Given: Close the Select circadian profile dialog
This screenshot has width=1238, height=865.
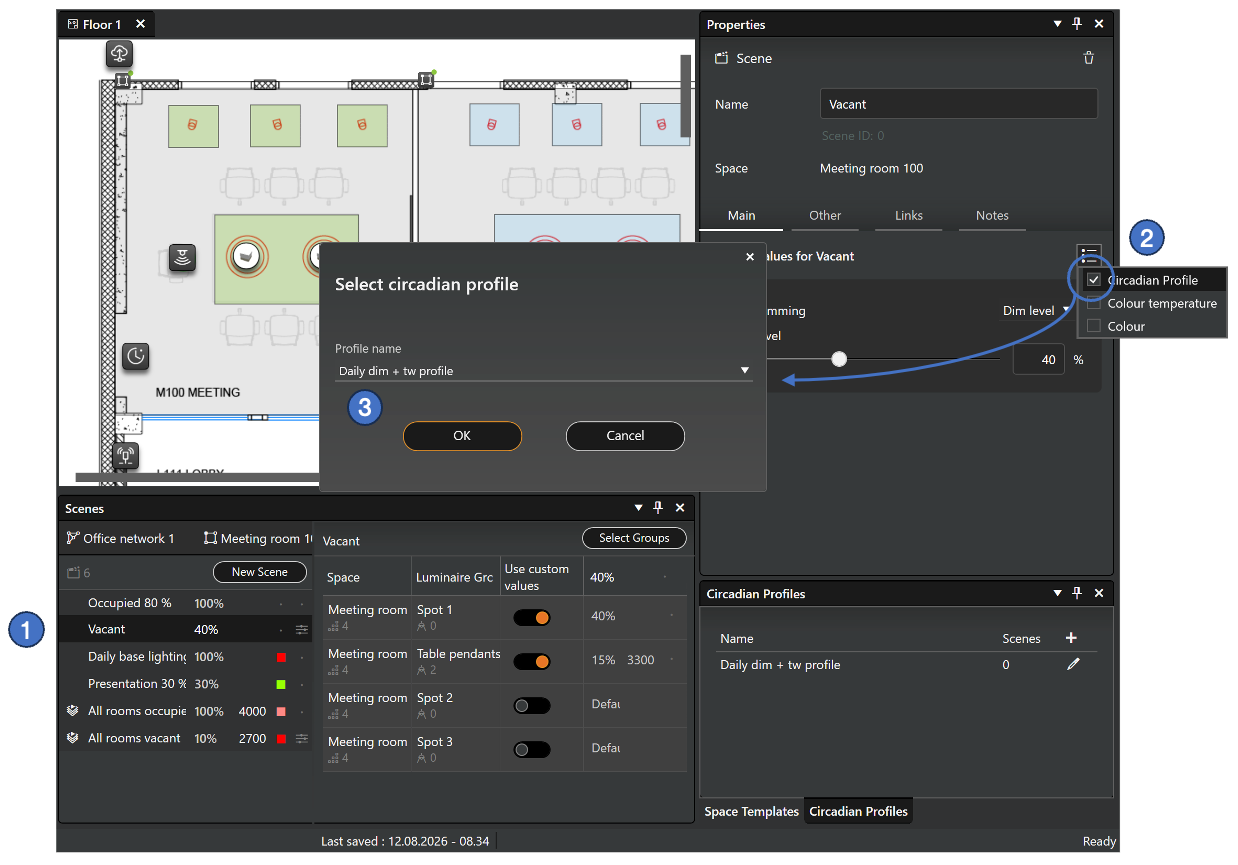Looking at the screenshot, I should tap(750, 257).
